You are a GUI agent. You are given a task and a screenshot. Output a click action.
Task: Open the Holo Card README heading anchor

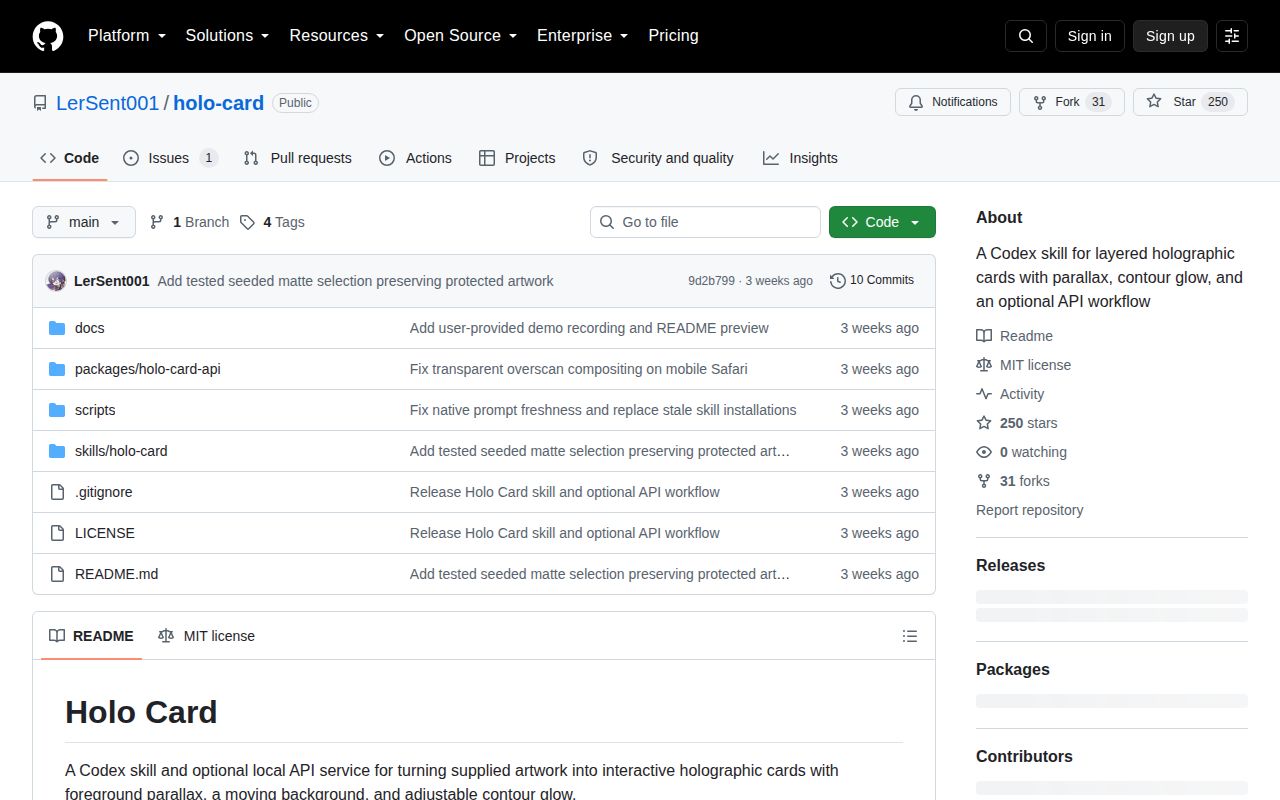[x=141, y=712]
